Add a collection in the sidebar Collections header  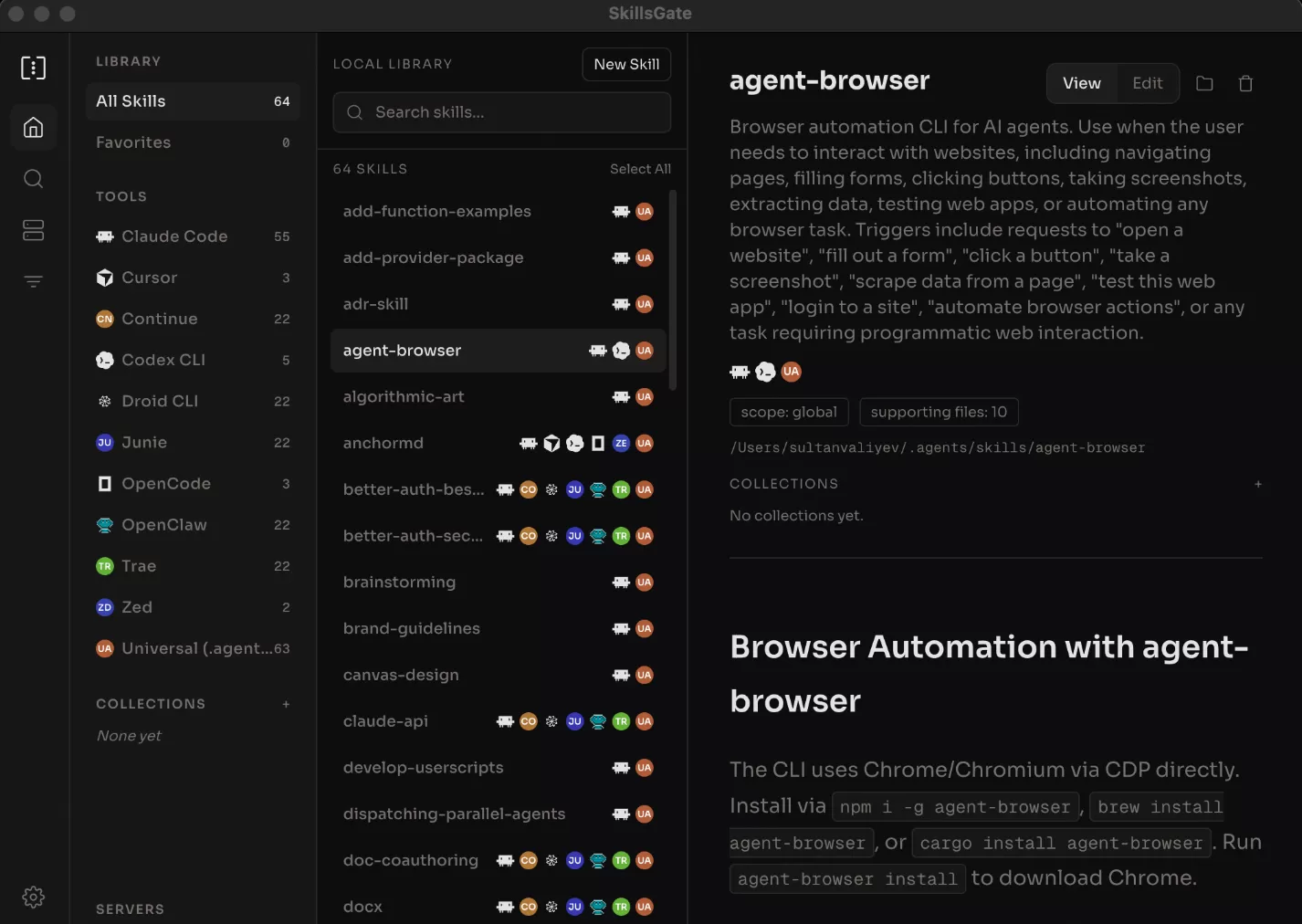[286, 704]
